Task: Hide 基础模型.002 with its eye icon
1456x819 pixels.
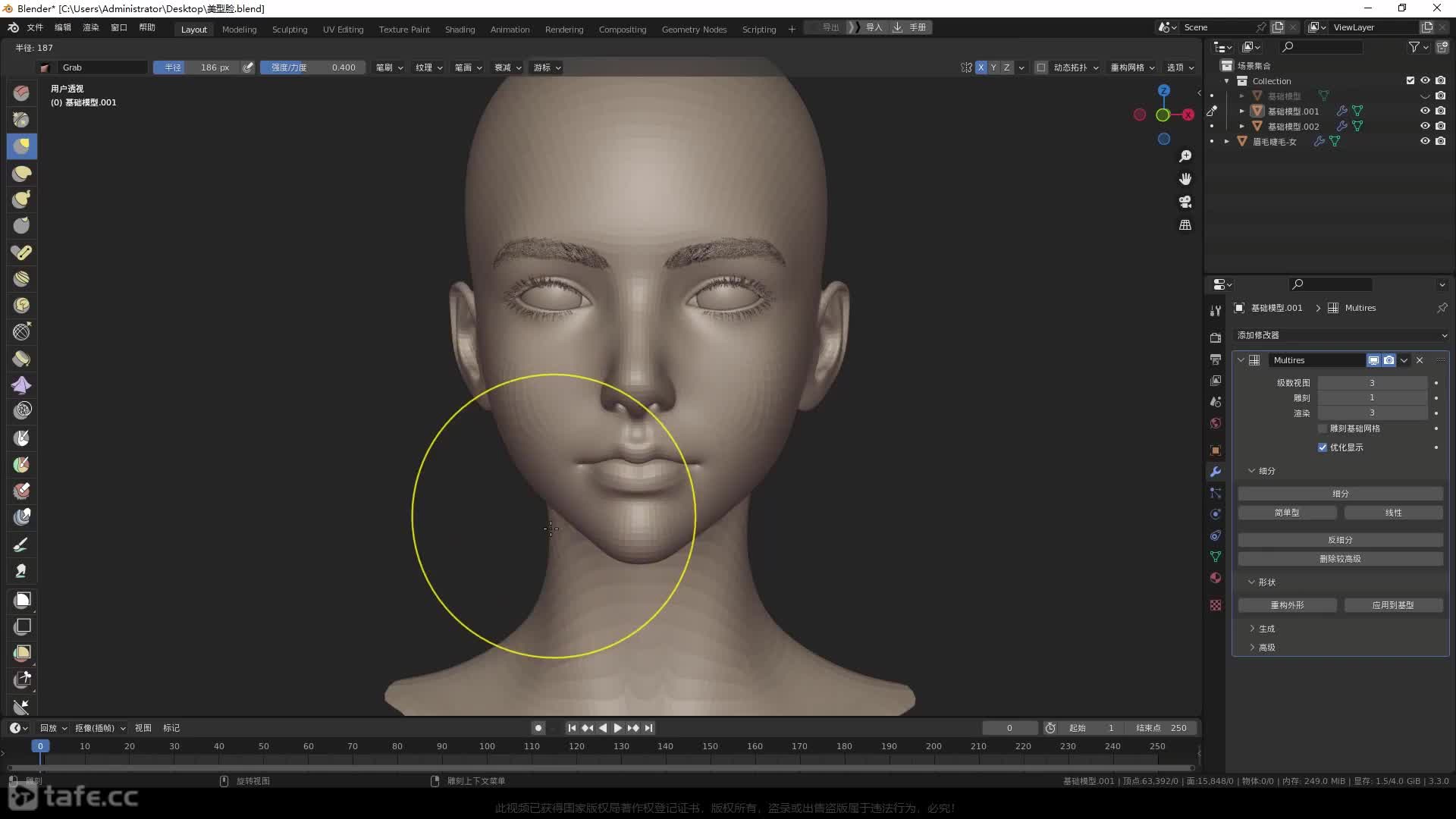Action: coord(1425,126)
